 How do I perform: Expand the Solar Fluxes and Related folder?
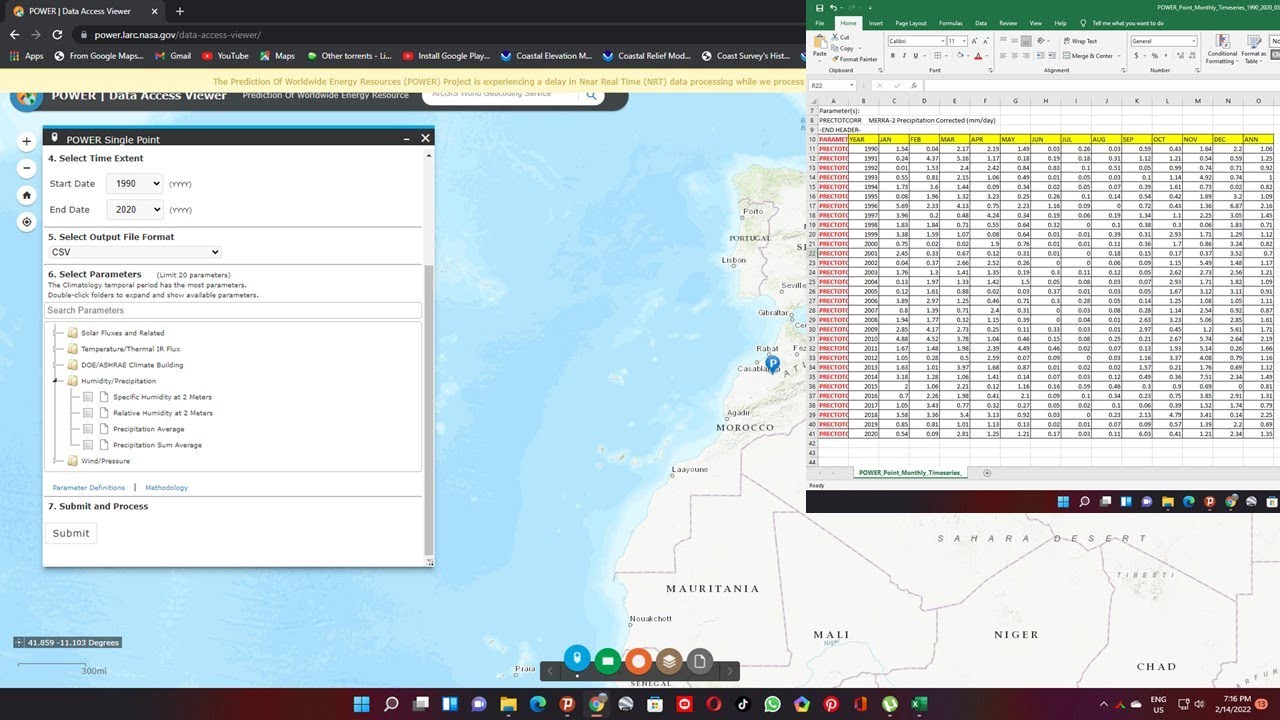point(56,333)
